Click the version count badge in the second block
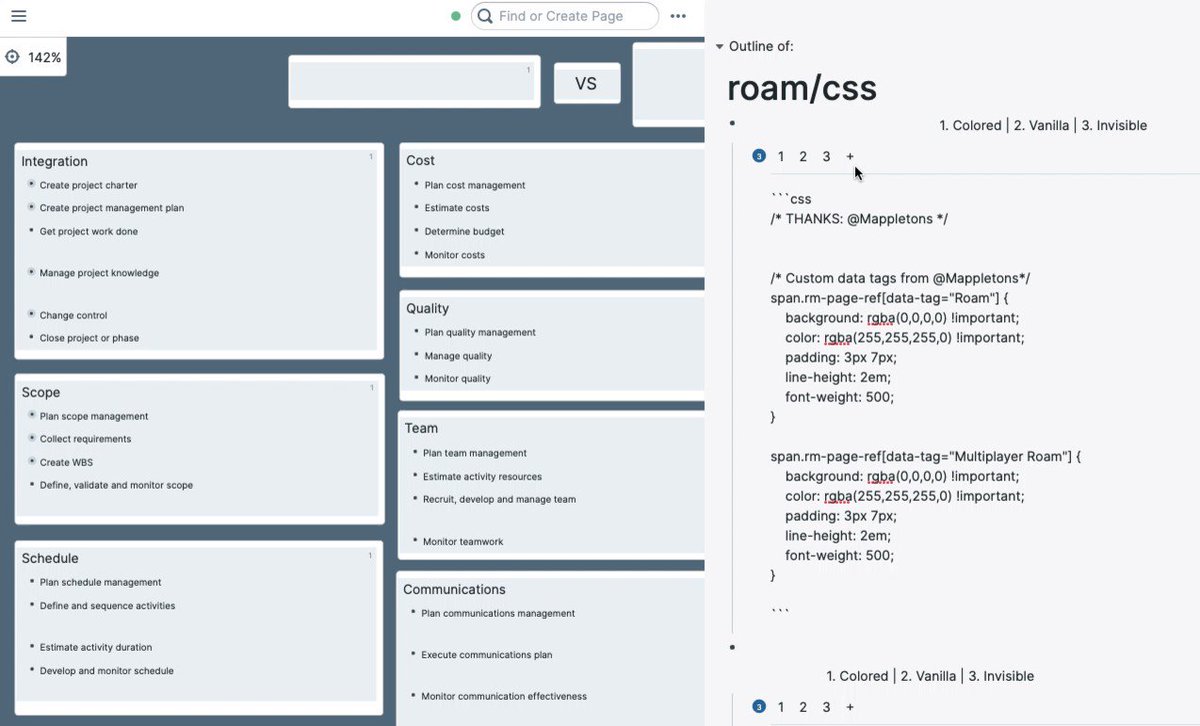The width and height of the screenshot is (1200, 726). point(758,707)
